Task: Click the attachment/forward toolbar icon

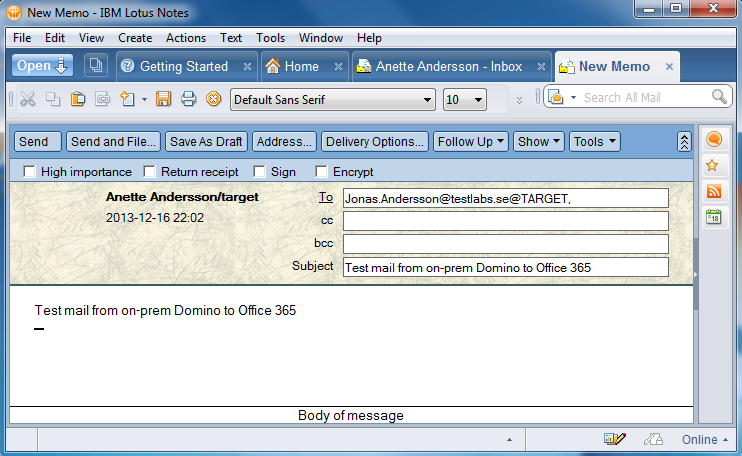Action: tap(102, 99)
